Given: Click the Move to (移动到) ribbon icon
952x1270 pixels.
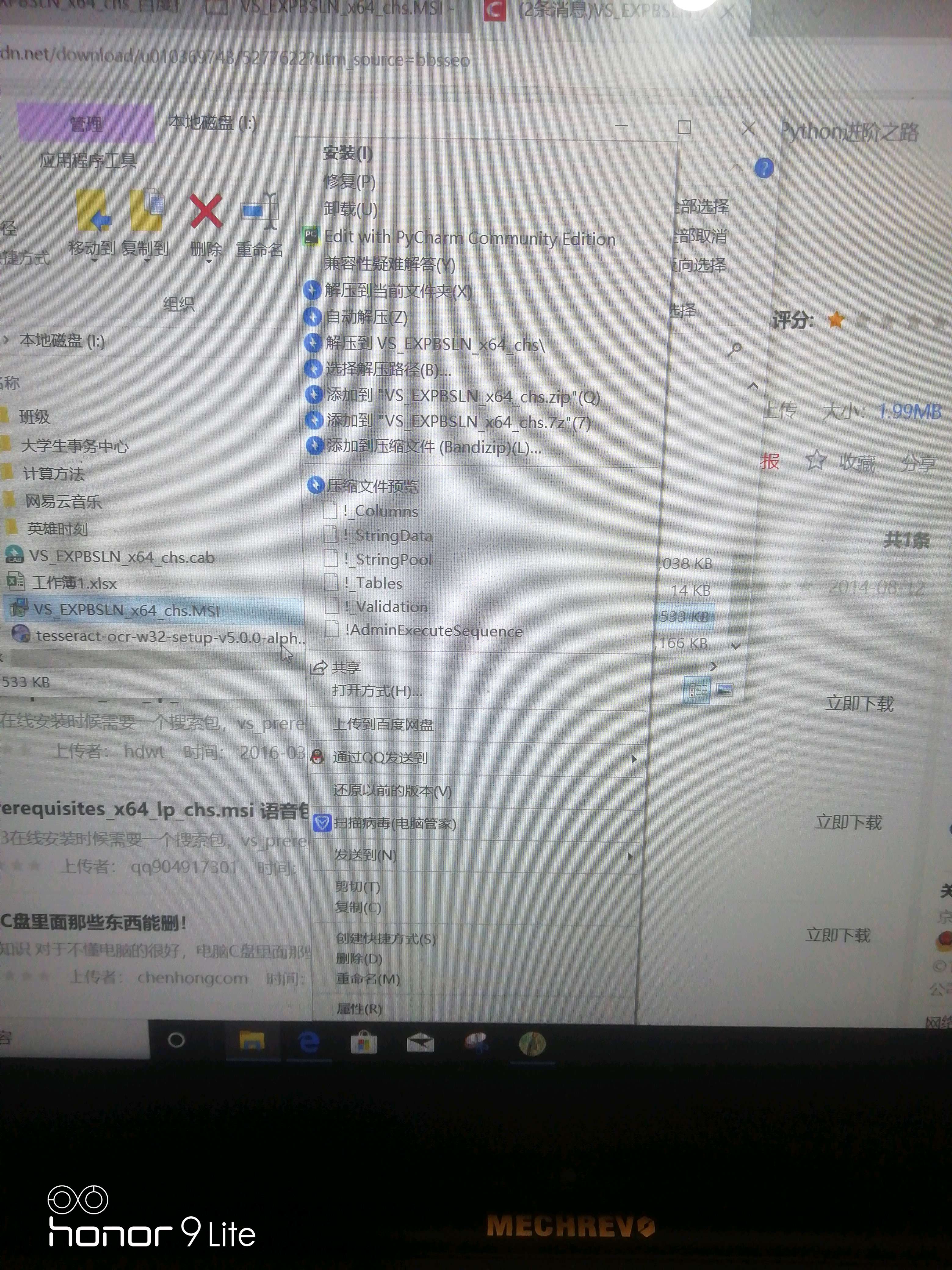Looking at the screenshot, I should 94,211.
